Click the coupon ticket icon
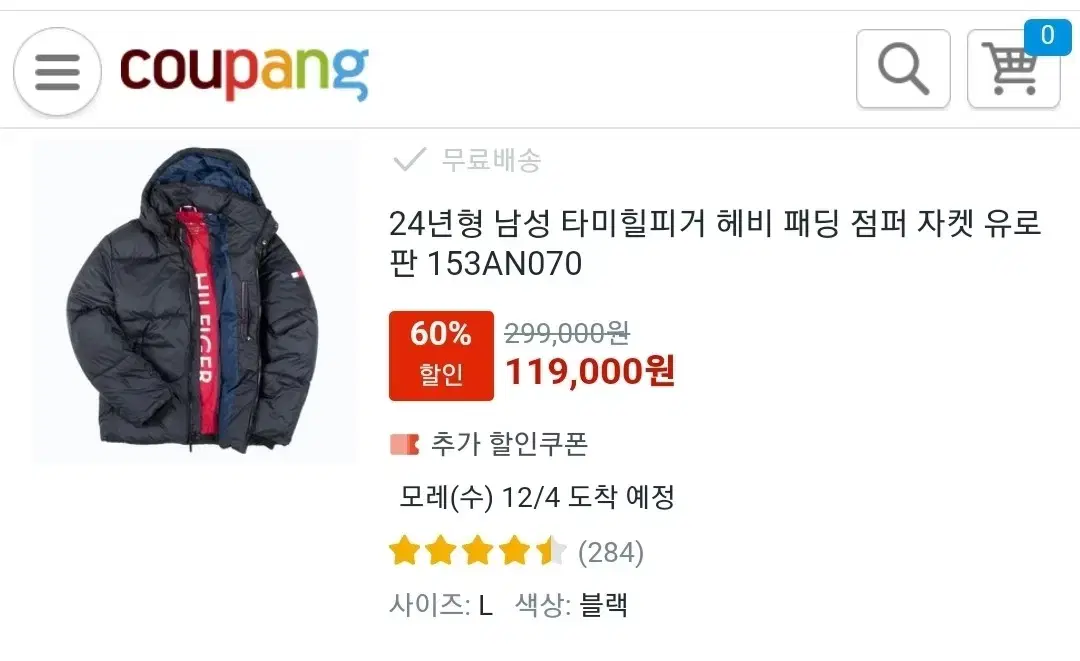The height and width of the screenshot is (661, 1080). click(x=404, y=444)
